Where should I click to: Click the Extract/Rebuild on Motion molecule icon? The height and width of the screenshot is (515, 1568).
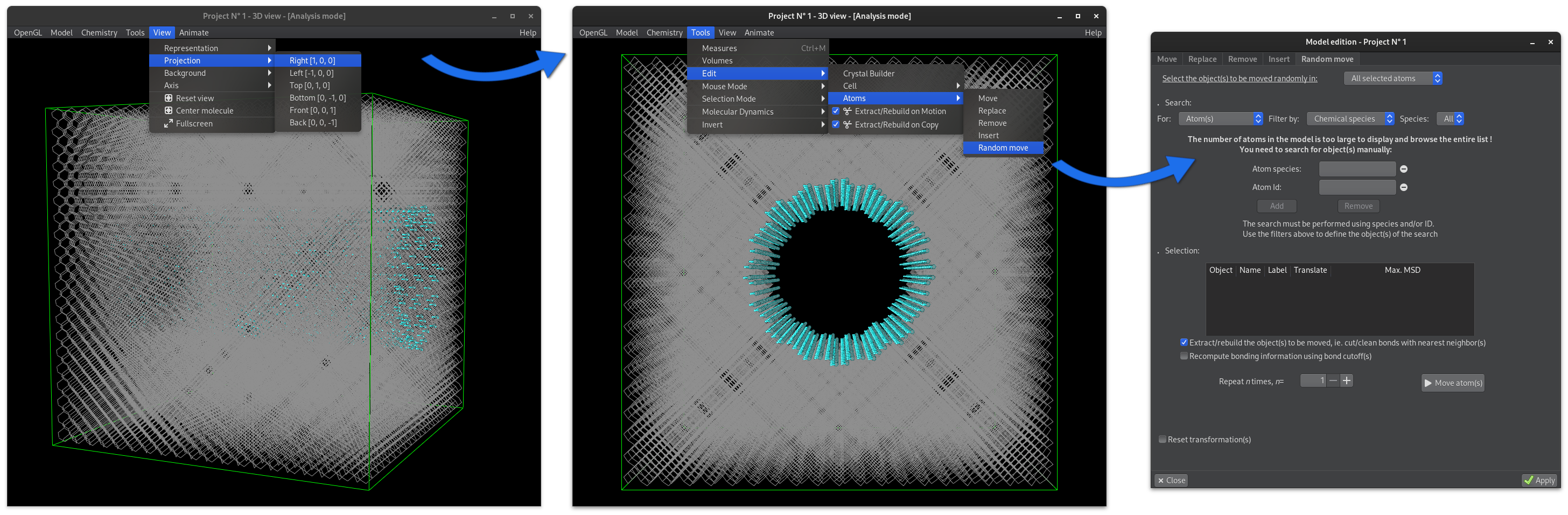[x=848, y=111]
